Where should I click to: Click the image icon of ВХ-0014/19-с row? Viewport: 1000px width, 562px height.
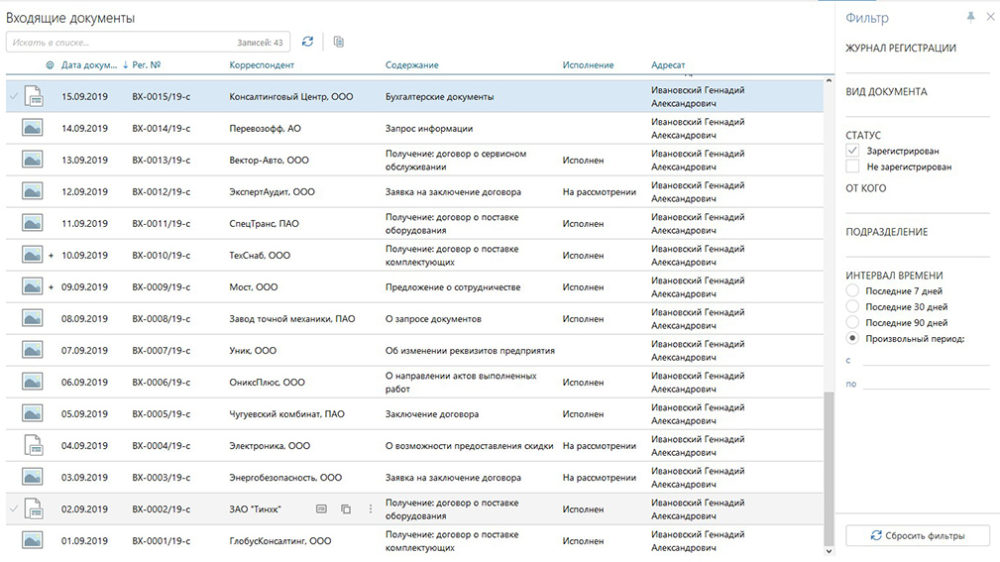[33, 128]
